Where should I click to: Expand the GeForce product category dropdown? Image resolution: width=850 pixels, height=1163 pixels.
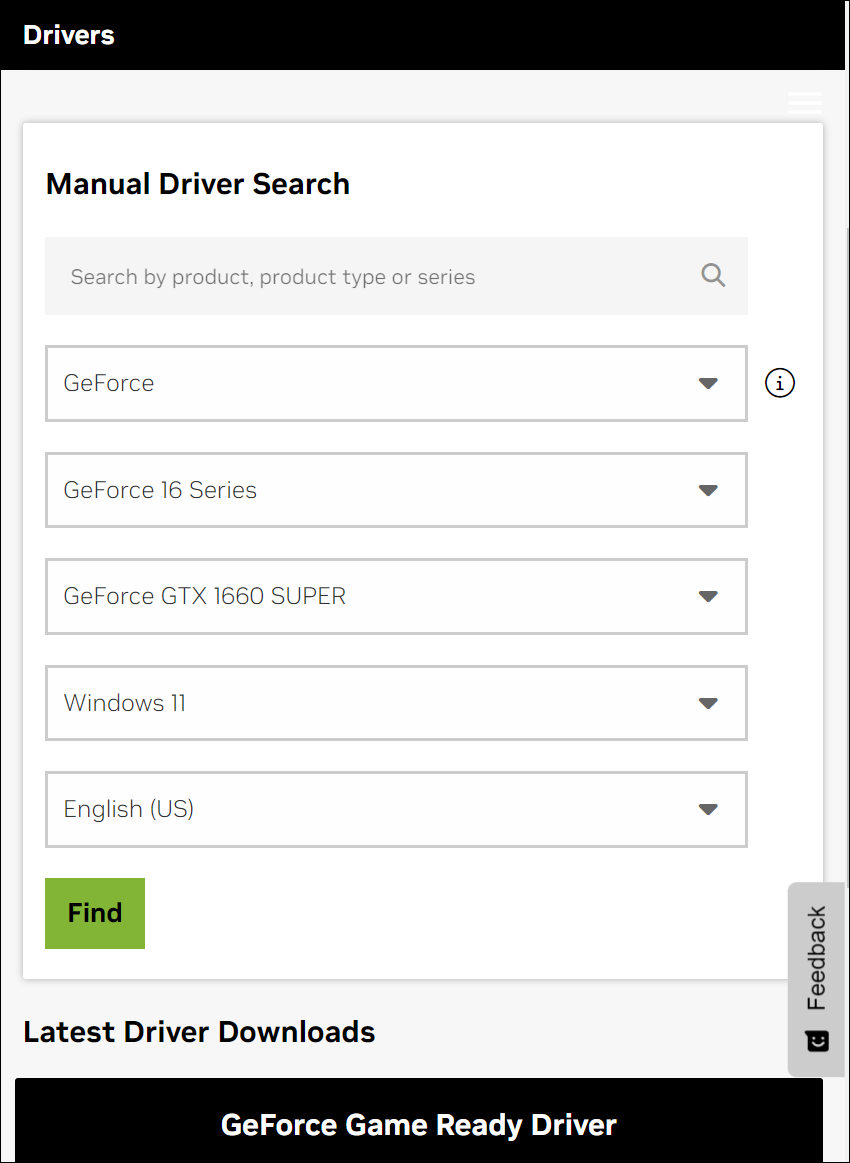pyautogui.click(x=380, y=384)
